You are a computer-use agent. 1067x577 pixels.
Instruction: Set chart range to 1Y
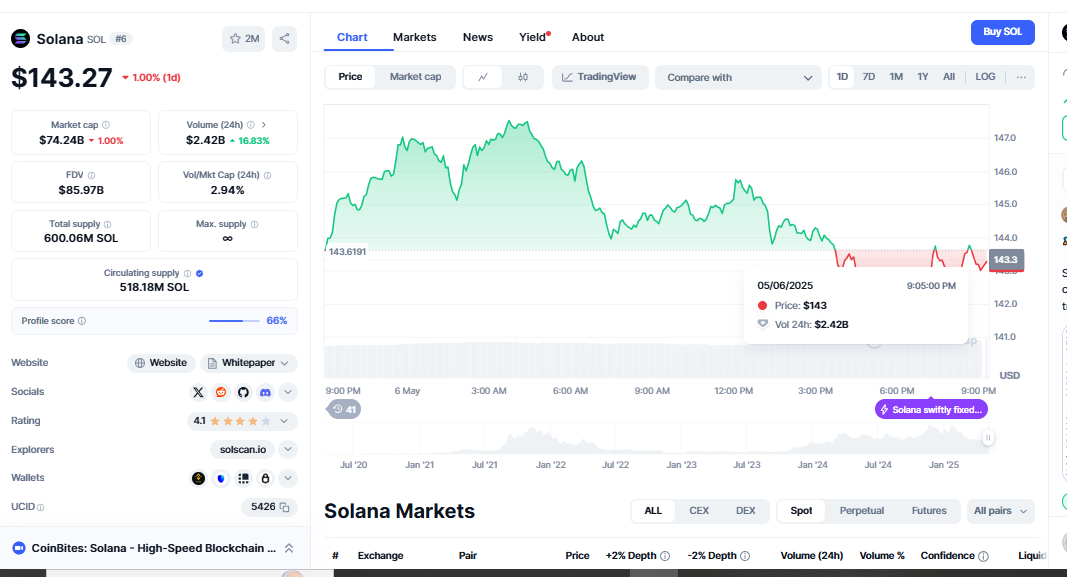[x=923, y=77]
